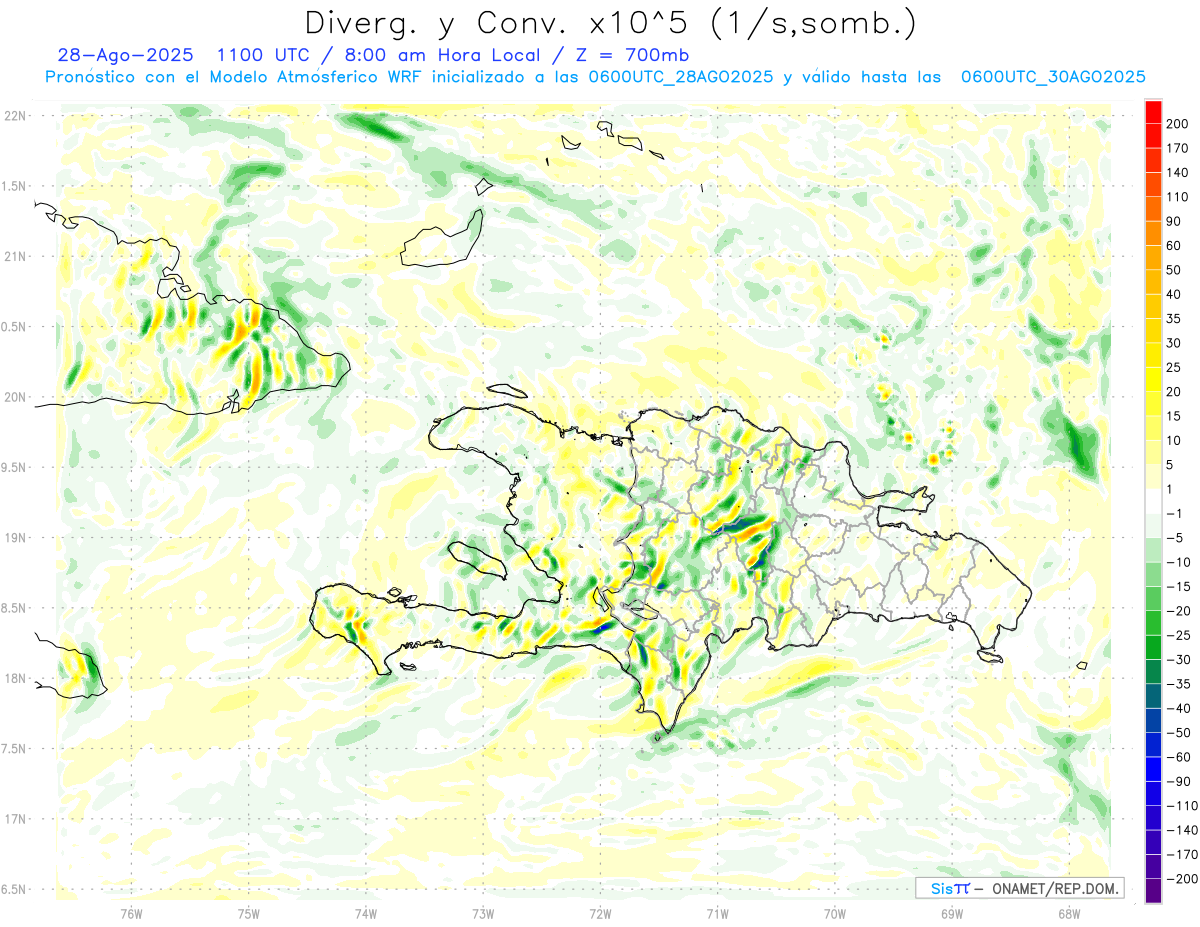1200x927 pixels.
Task: Click the '17N' latitude label
Action: click(15, 819)
